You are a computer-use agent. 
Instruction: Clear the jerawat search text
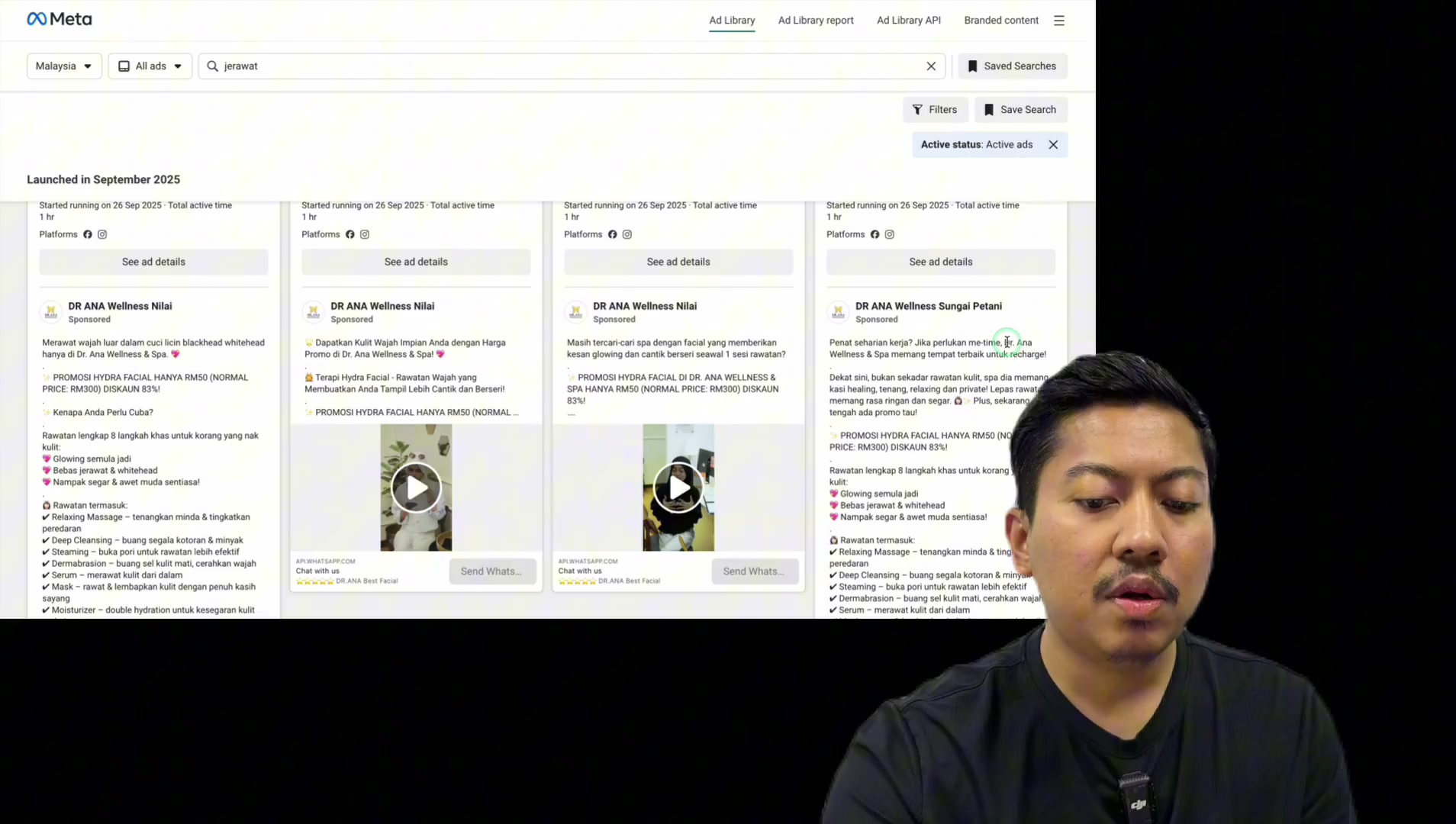(931, 66)
